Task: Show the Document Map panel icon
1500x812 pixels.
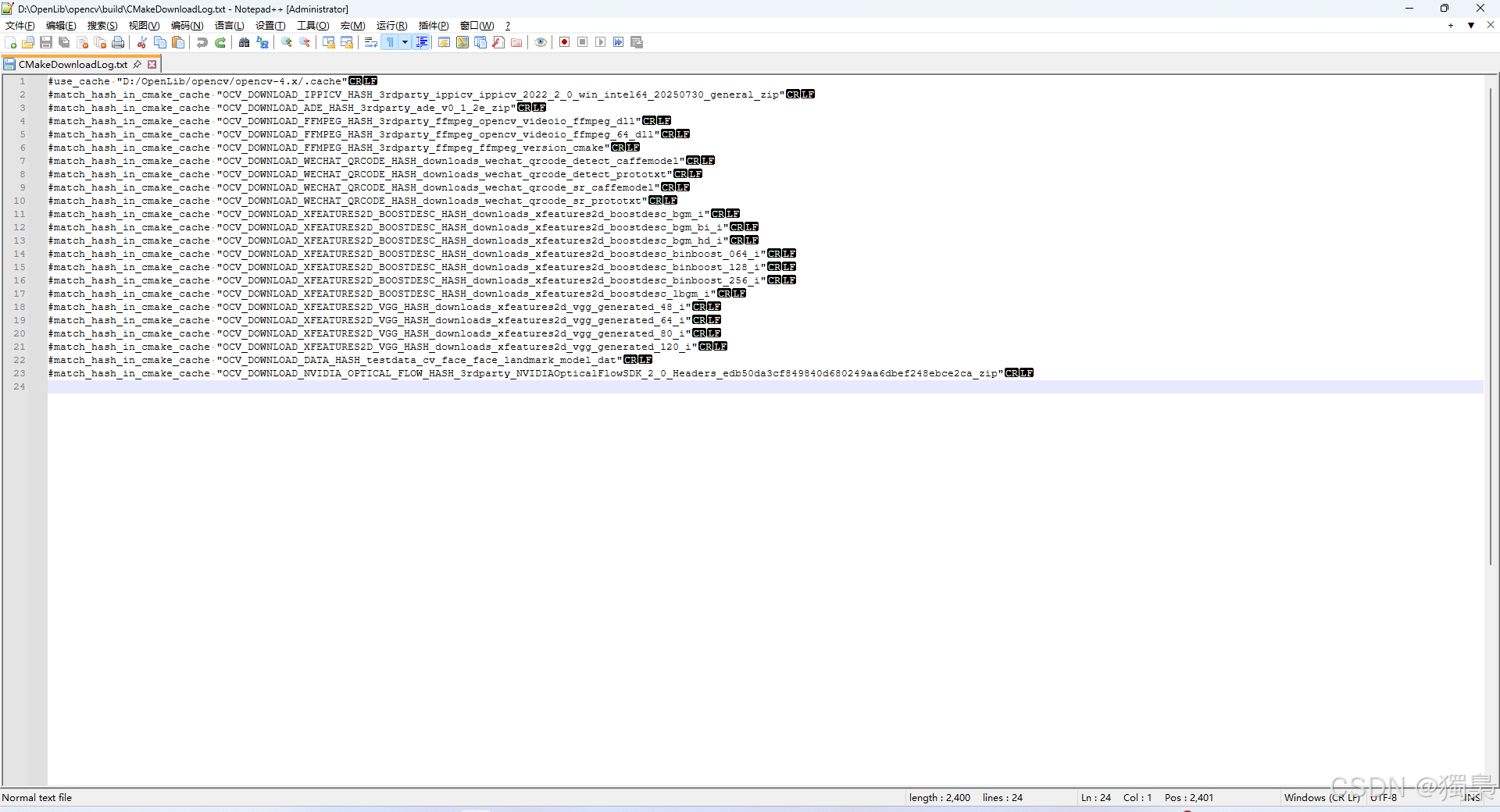Action: 462,42
